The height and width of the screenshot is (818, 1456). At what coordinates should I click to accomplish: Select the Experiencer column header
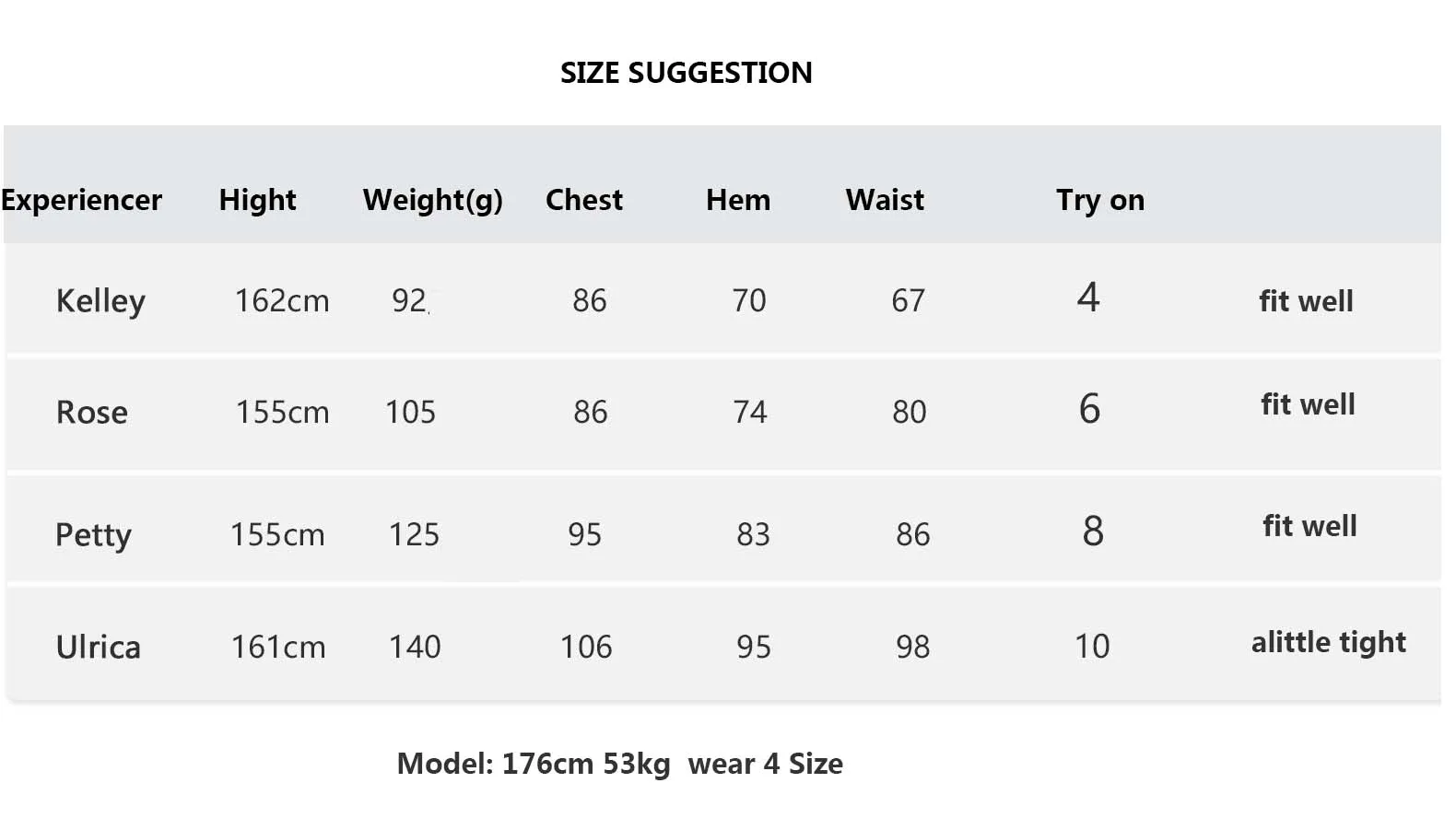click(x=81, y=200)
